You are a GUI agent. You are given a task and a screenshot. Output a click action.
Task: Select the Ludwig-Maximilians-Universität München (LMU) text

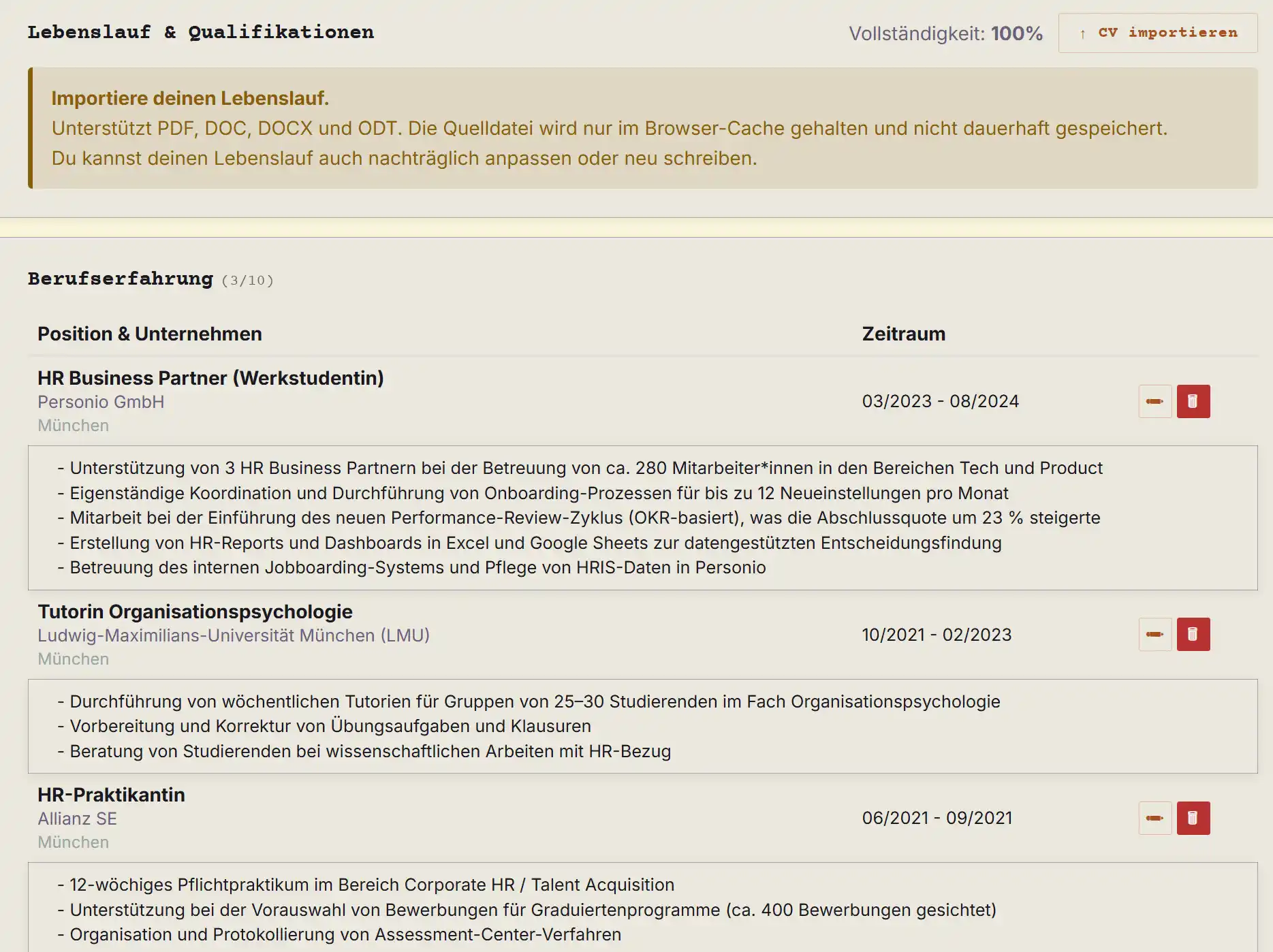pos(234,635)
